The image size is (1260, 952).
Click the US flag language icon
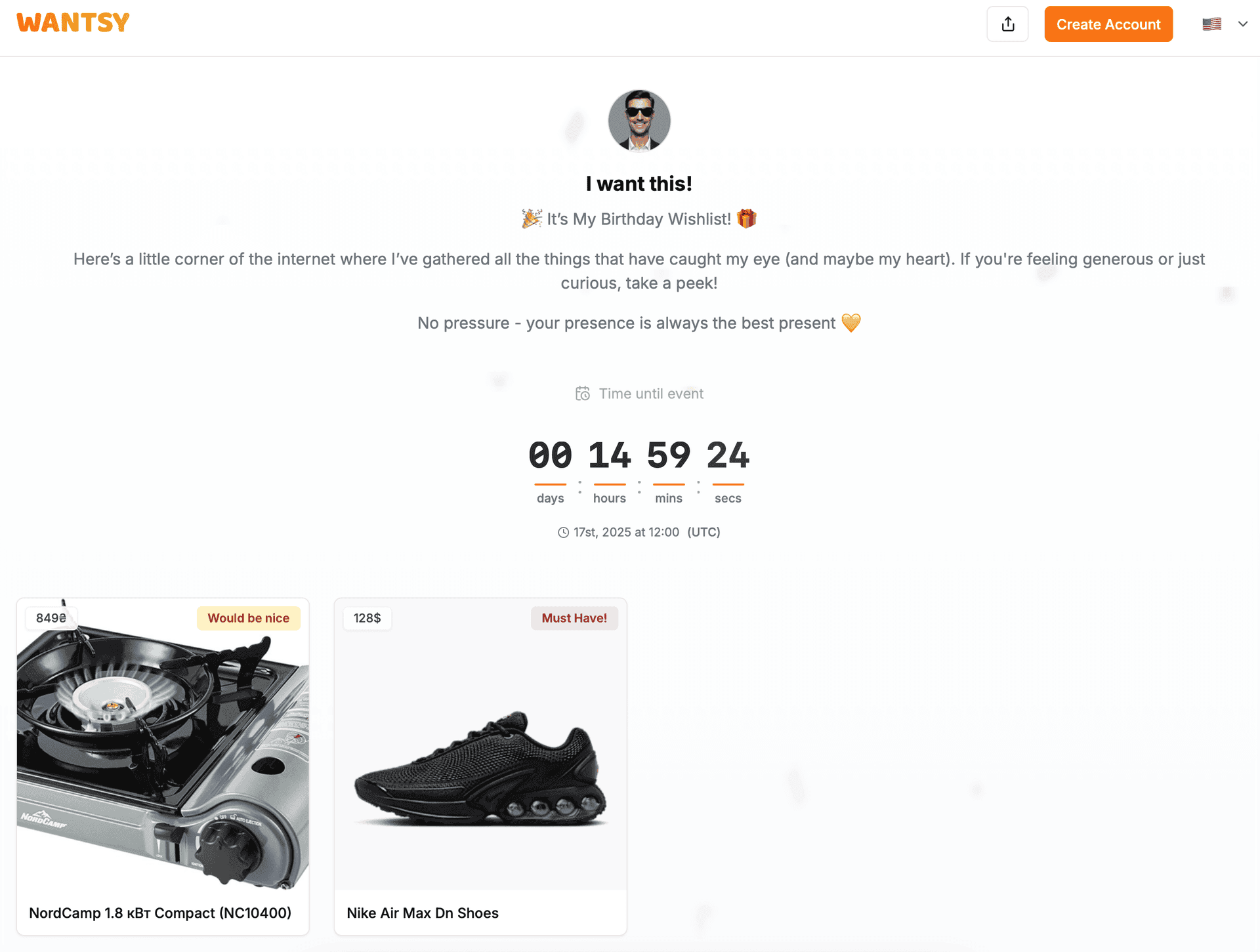pyautogui.click(x=1211, y=24)
